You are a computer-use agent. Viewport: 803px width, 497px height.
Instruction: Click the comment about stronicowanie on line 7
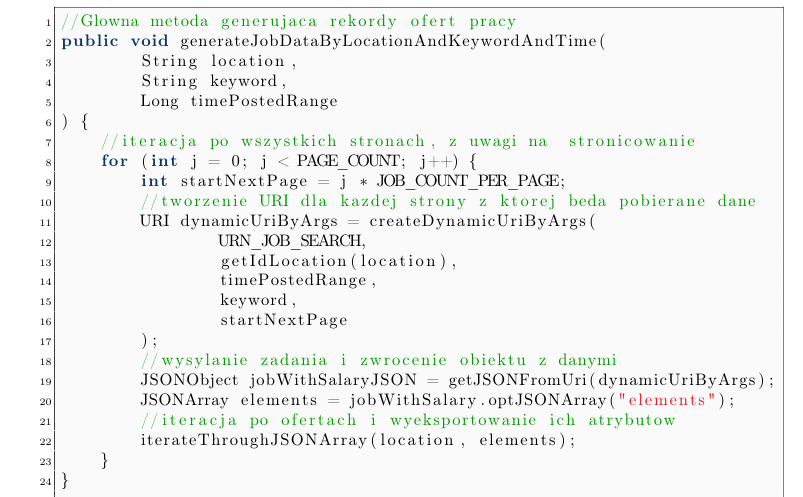tap(398, 141)
